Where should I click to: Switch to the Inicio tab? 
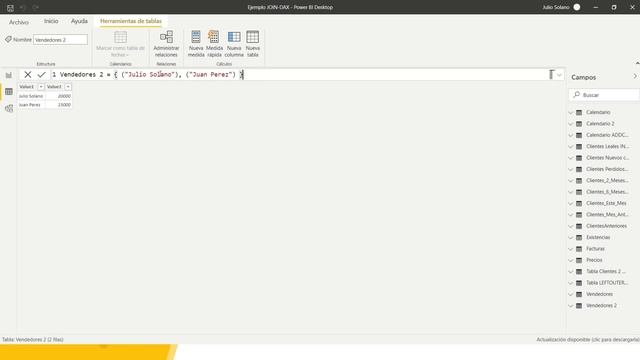51,21
